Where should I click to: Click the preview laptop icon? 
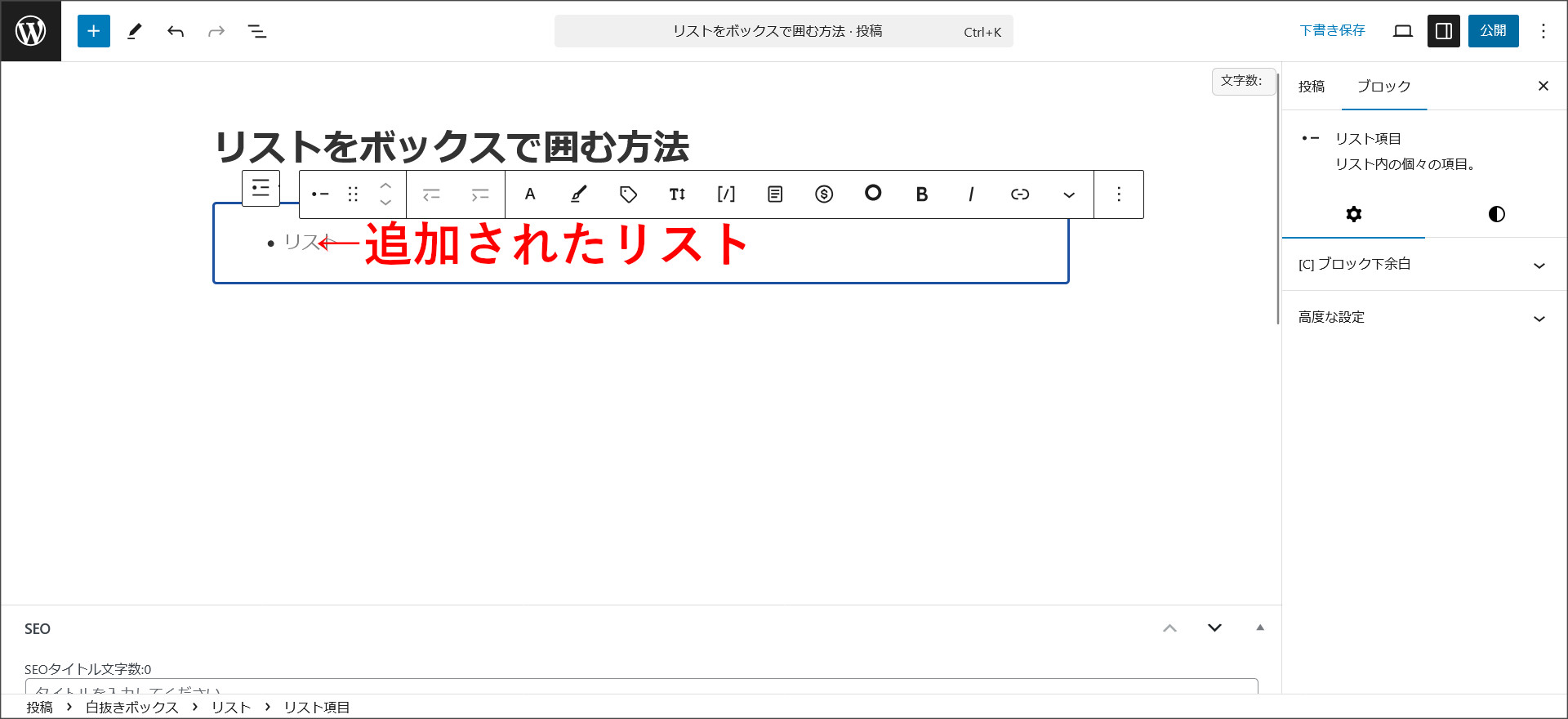pos(1403,31)
